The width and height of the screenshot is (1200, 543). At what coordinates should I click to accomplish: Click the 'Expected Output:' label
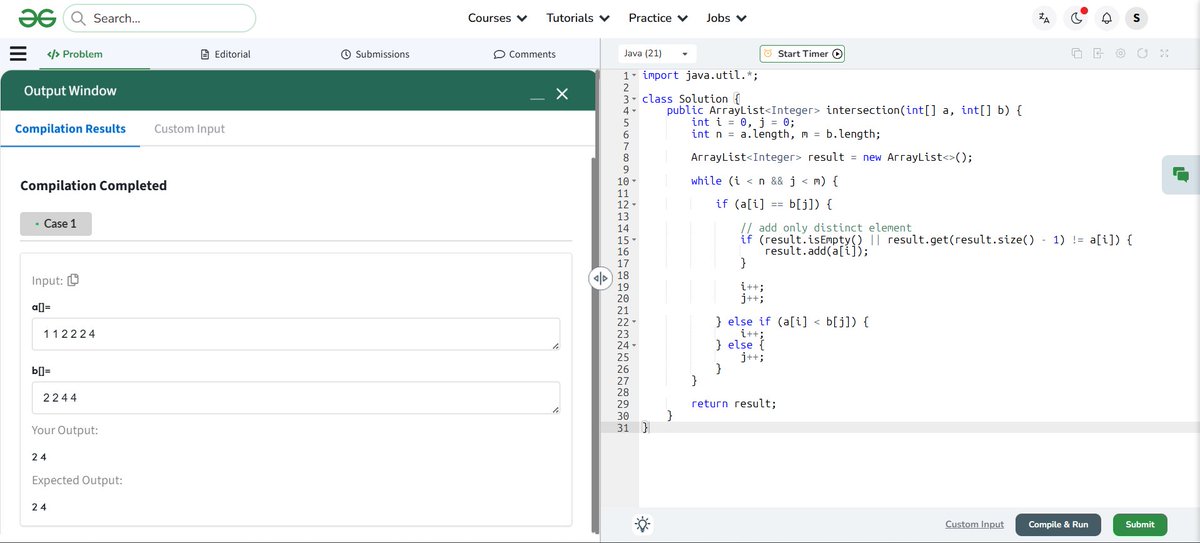pos(77,480)
